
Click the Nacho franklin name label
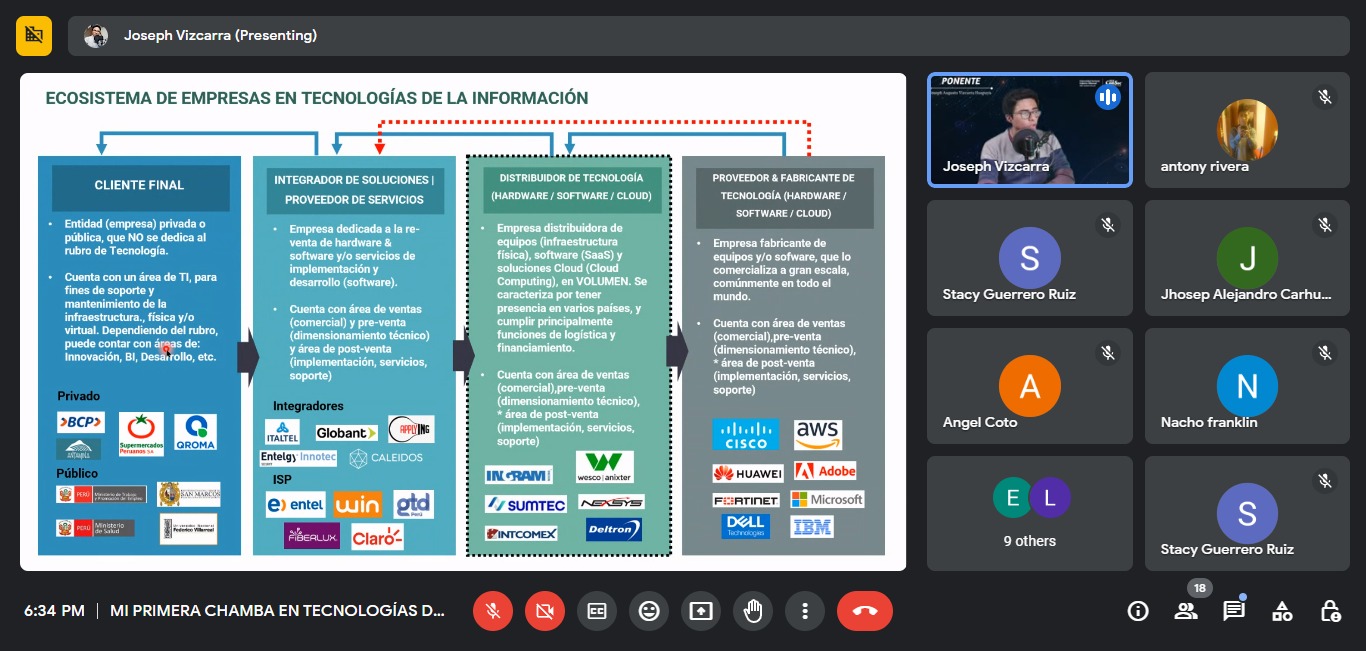click(x=1209, y=423)
